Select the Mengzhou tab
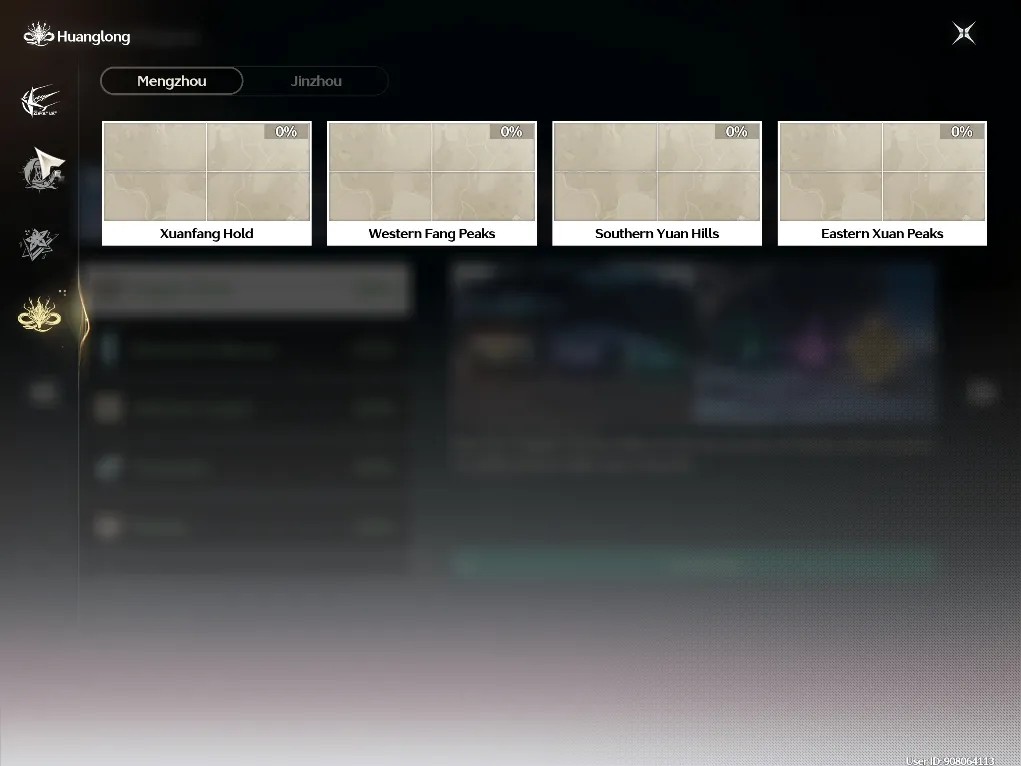Screen dimensions: 1021x766 tap(172, 81)
